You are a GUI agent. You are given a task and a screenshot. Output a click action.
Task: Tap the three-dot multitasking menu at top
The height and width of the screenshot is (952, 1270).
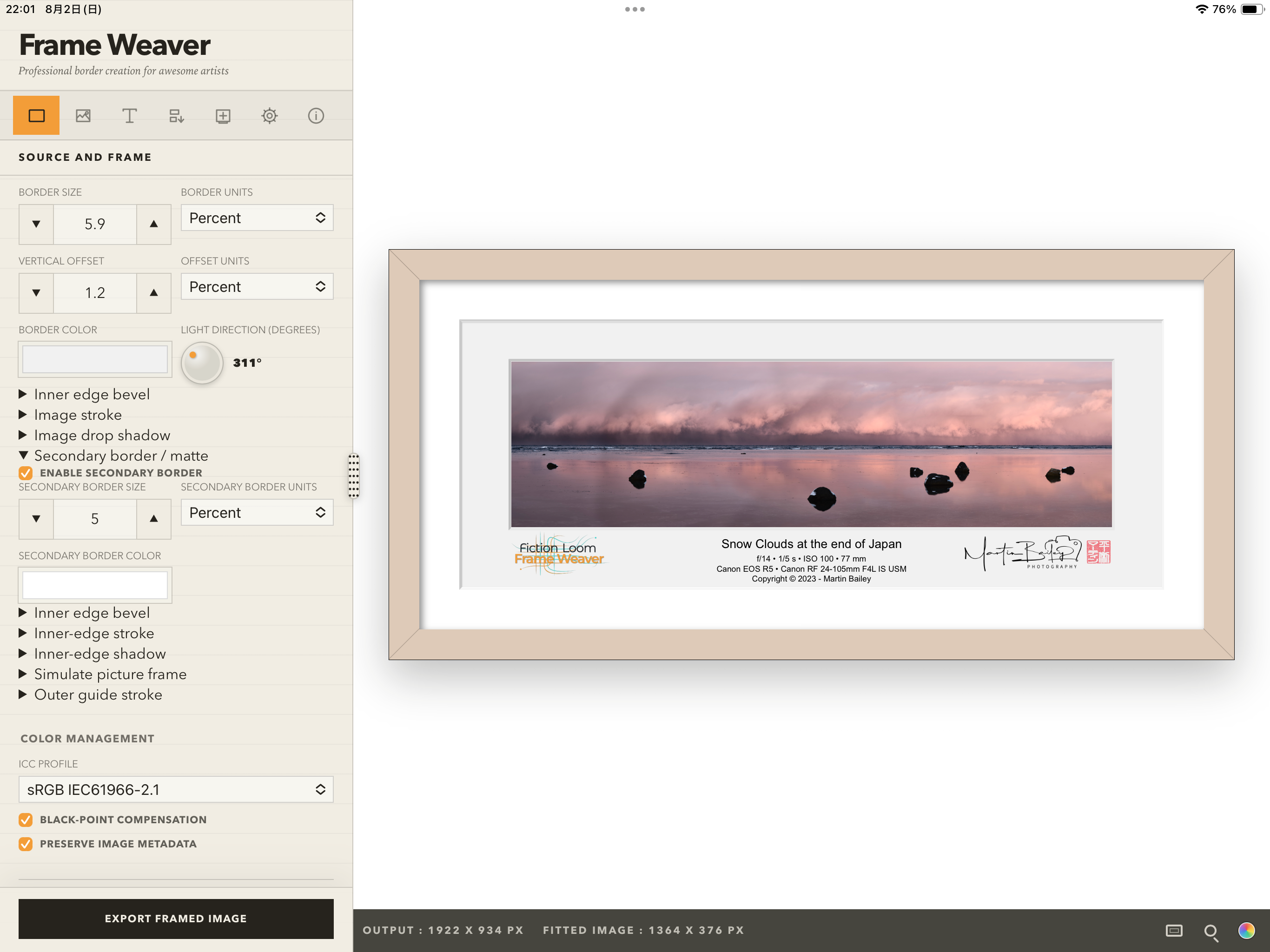coord(635,9)
